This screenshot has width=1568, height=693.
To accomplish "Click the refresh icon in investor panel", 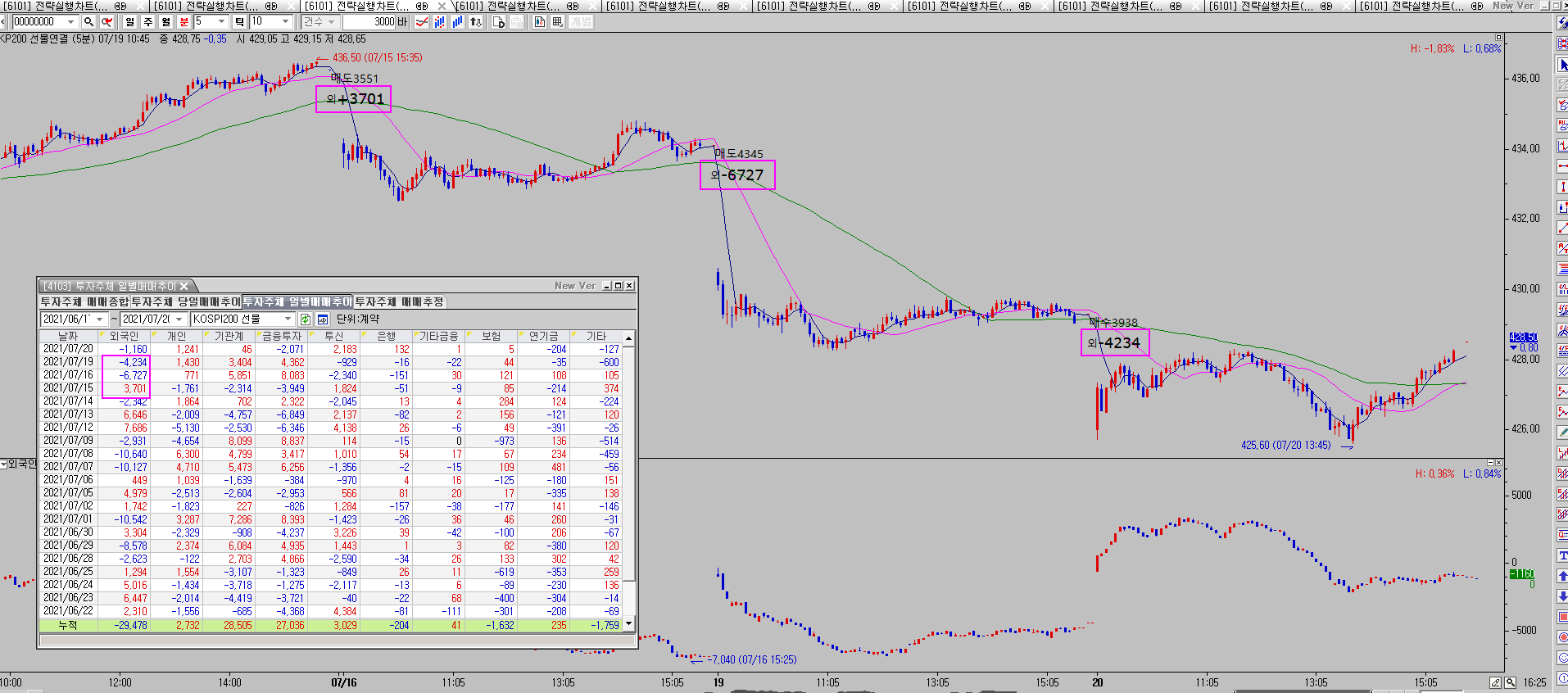I will point(306,319).
